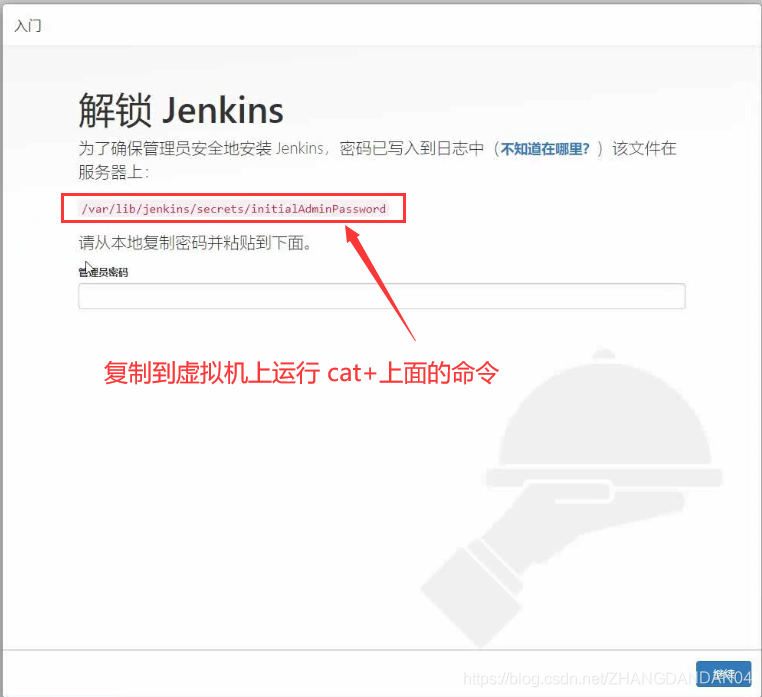This screenshot has width=762, height=697.
Task: Click the '入门' dialog title
Action: coord(28,25)
